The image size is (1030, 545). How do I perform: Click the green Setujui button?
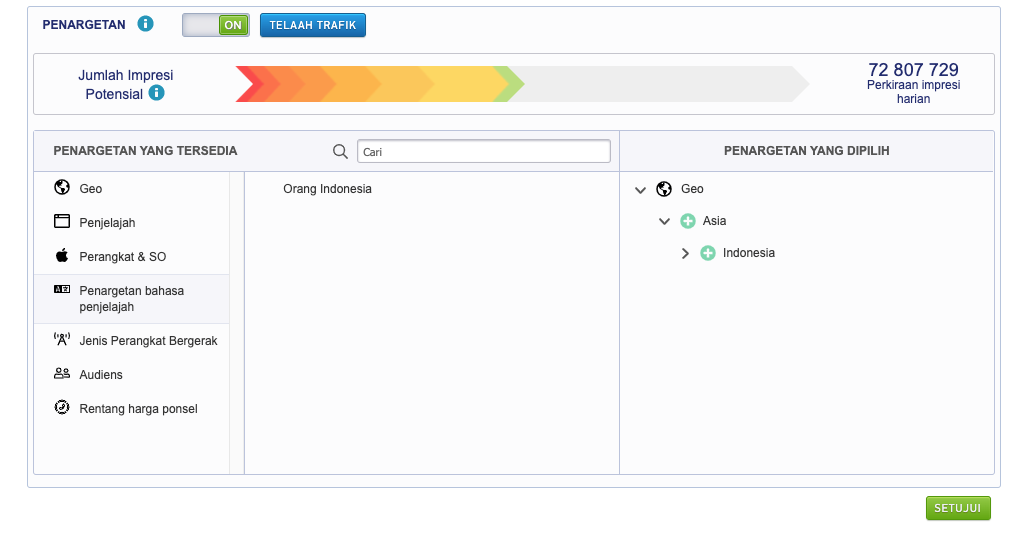coord(957,508)
